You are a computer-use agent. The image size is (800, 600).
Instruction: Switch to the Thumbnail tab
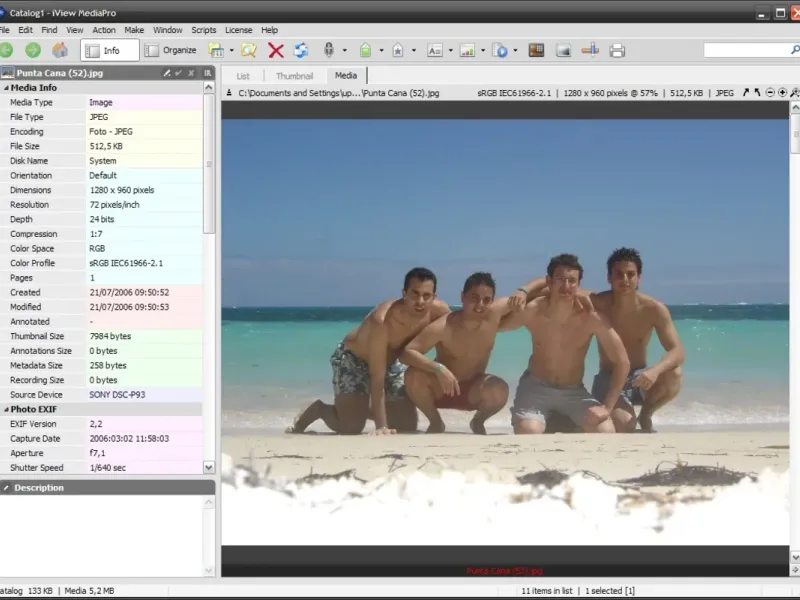tap(294, 76)
